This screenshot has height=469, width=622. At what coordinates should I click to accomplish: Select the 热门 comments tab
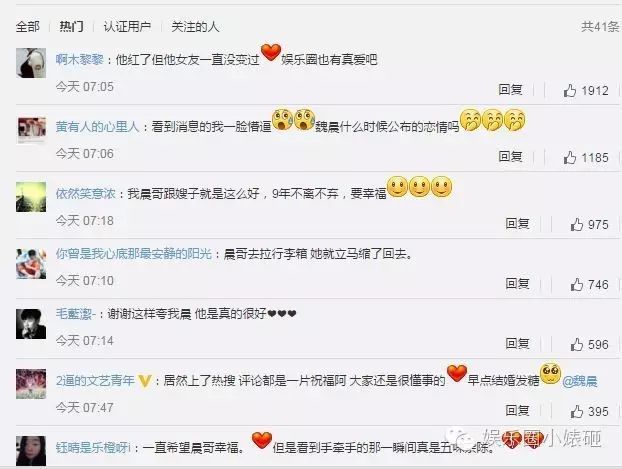pos(71,27)
